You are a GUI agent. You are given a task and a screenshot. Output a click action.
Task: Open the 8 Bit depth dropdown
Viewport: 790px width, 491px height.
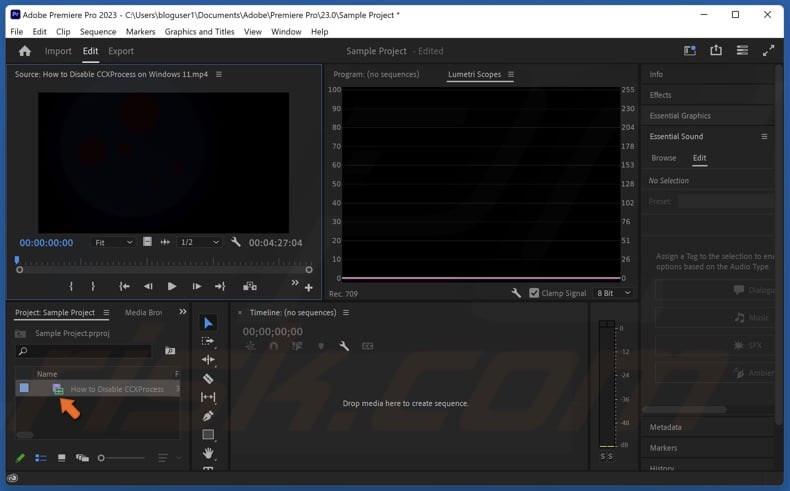613,293
